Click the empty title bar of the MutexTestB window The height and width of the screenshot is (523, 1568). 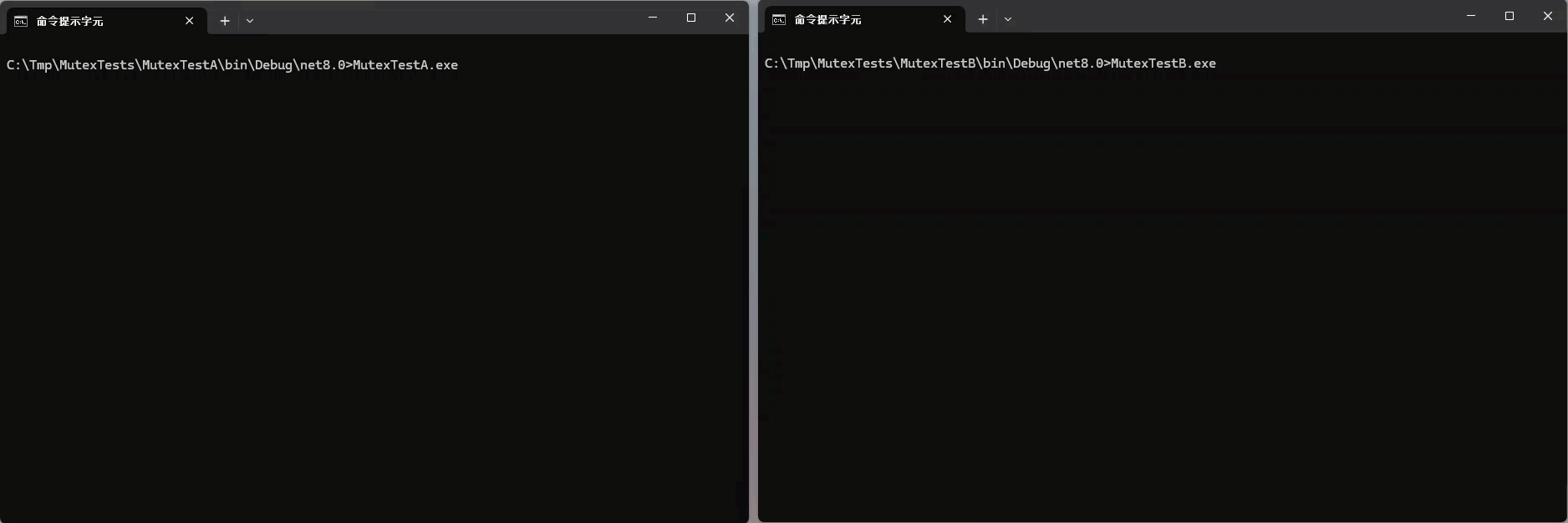click(x=1237, y=17)
